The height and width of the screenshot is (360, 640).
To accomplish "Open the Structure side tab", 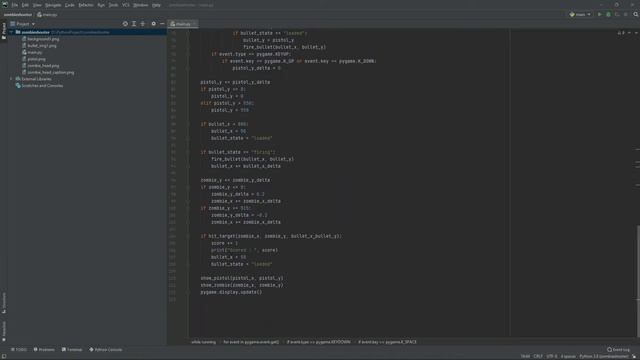I will (4, 303).
